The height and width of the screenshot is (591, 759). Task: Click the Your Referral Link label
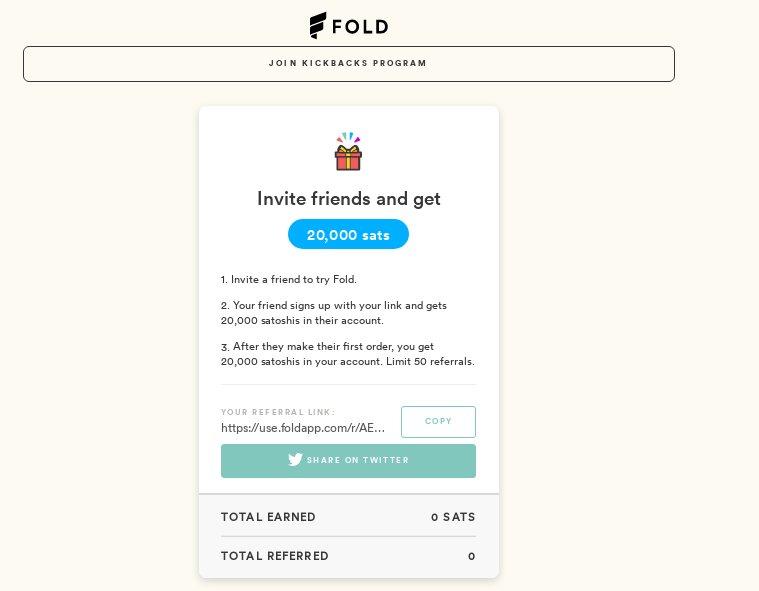coord(278,412)
